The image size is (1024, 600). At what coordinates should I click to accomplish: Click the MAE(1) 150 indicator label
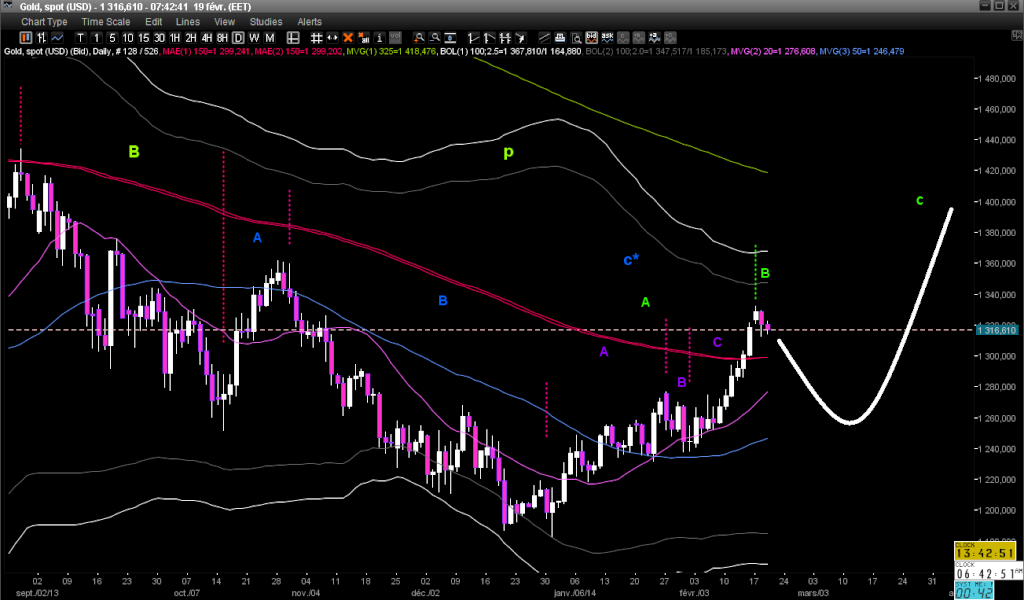click(206, 51)
